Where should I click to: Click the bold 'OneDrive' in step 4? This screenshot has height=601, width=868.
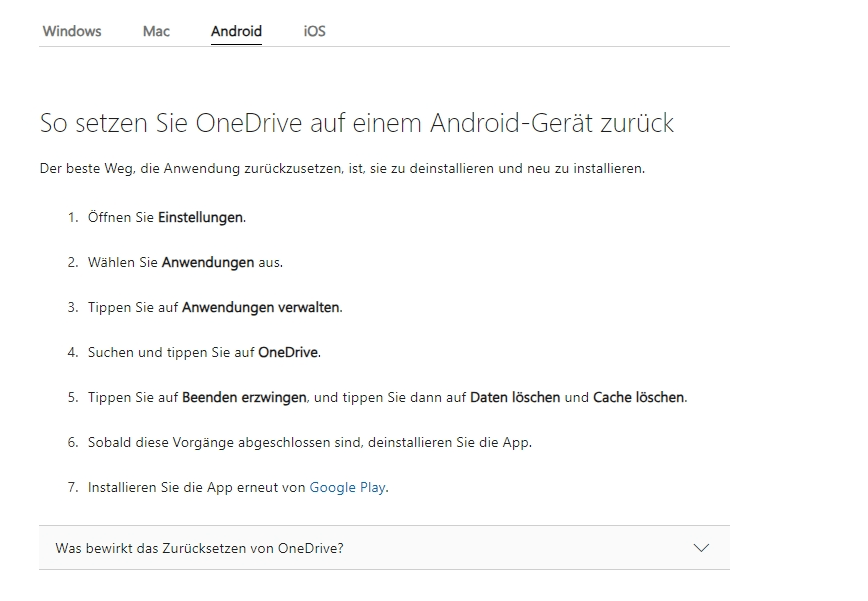[x=288, y=353]
